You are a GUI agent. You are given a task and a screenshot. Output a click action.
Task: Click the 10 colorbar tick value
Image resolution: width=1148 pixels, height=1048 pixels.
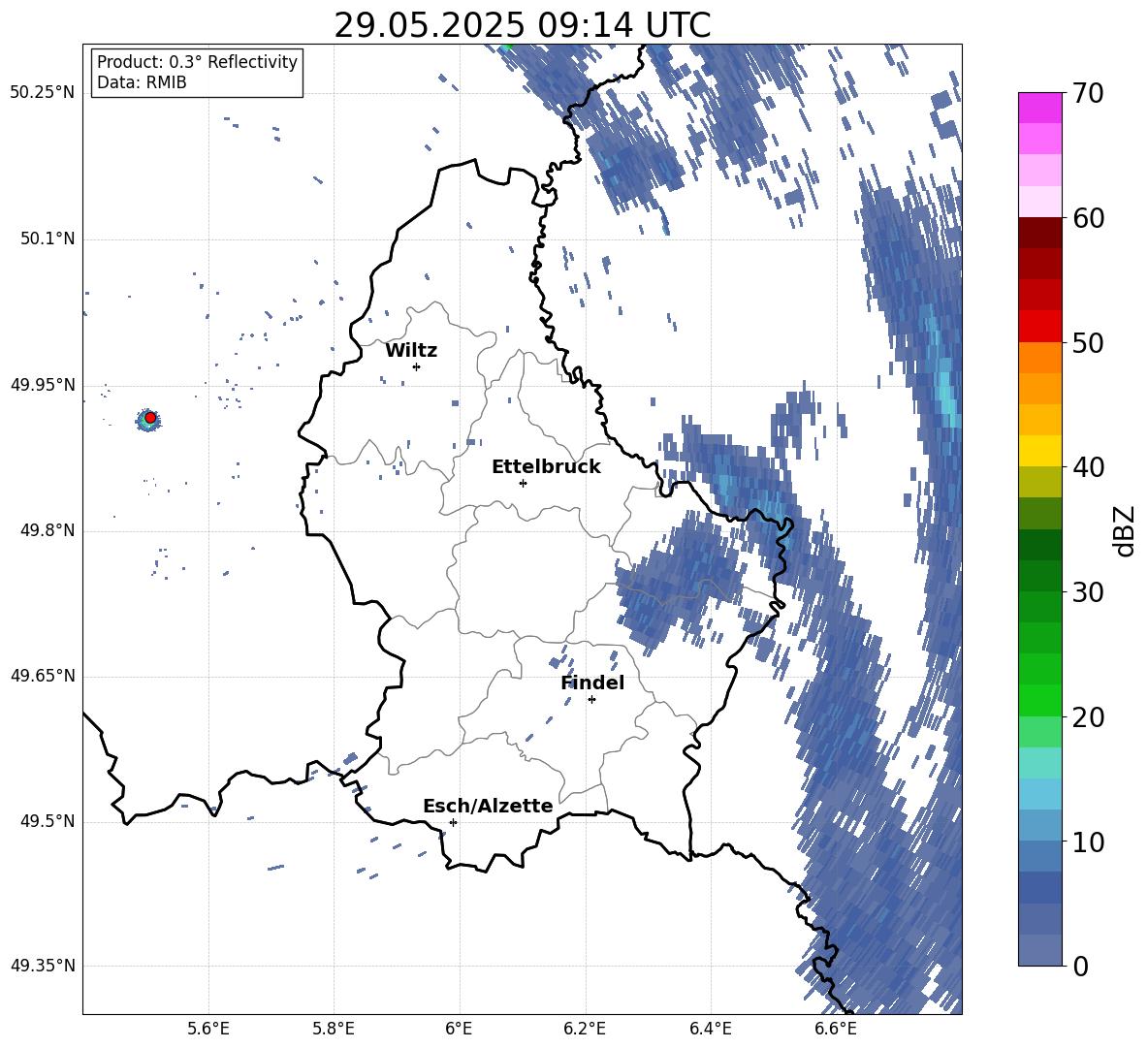point(1088,842)
